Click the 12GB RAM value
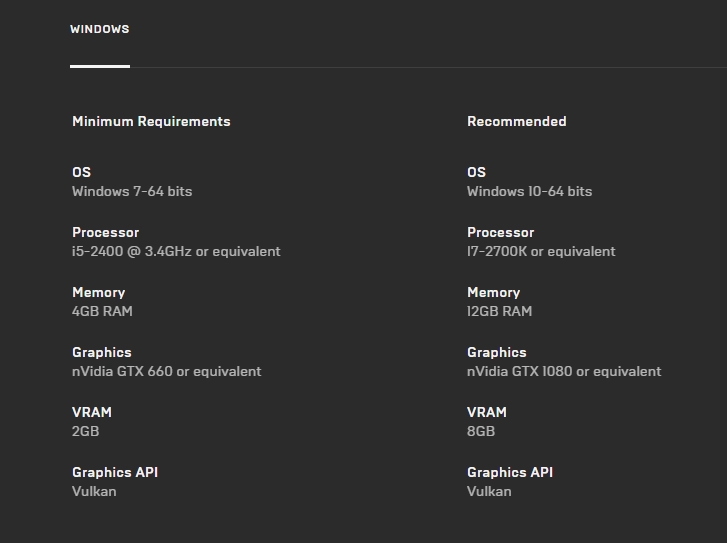 pyautogui.click(x=499, y=311)
